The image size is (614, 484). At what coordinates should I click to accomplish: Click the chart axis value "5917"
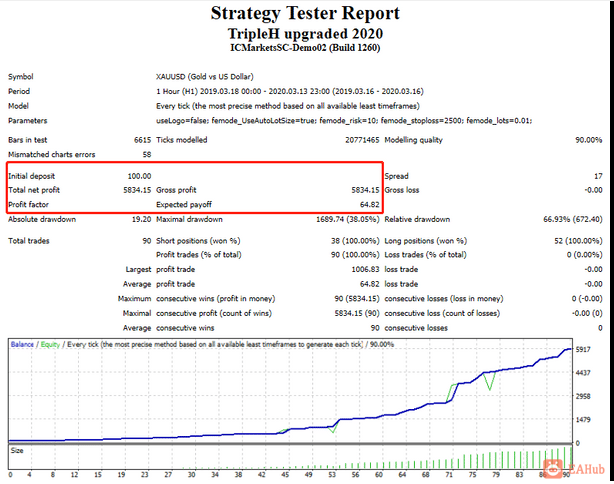pos(583,349)
